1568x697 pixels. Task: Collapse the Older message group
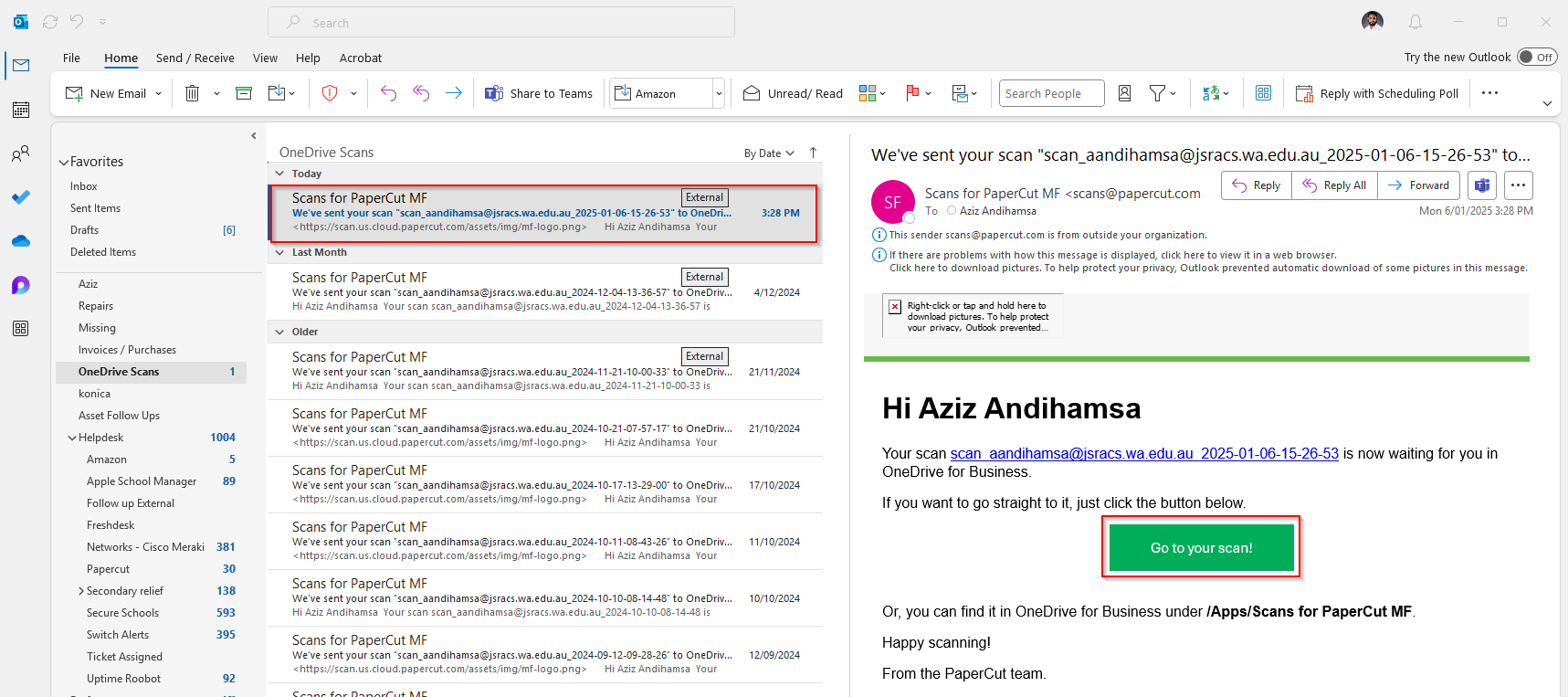click(x=280, y=333)
